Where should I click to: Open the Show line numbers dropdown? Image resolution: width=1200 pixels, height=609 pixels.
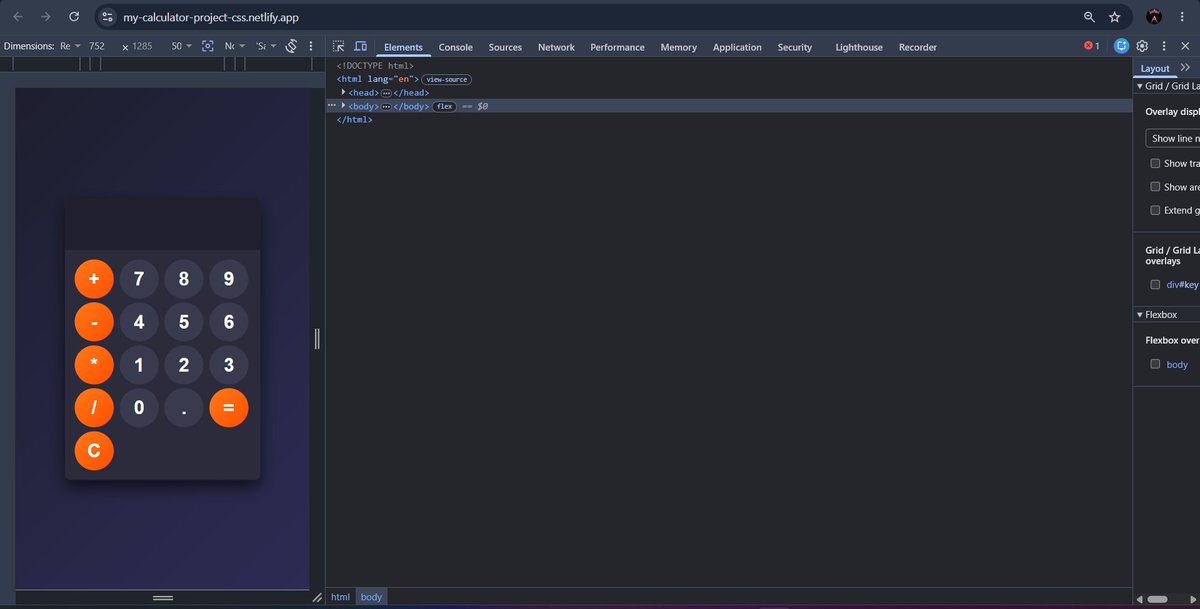pyautogui.click(x=1172, y=138)
